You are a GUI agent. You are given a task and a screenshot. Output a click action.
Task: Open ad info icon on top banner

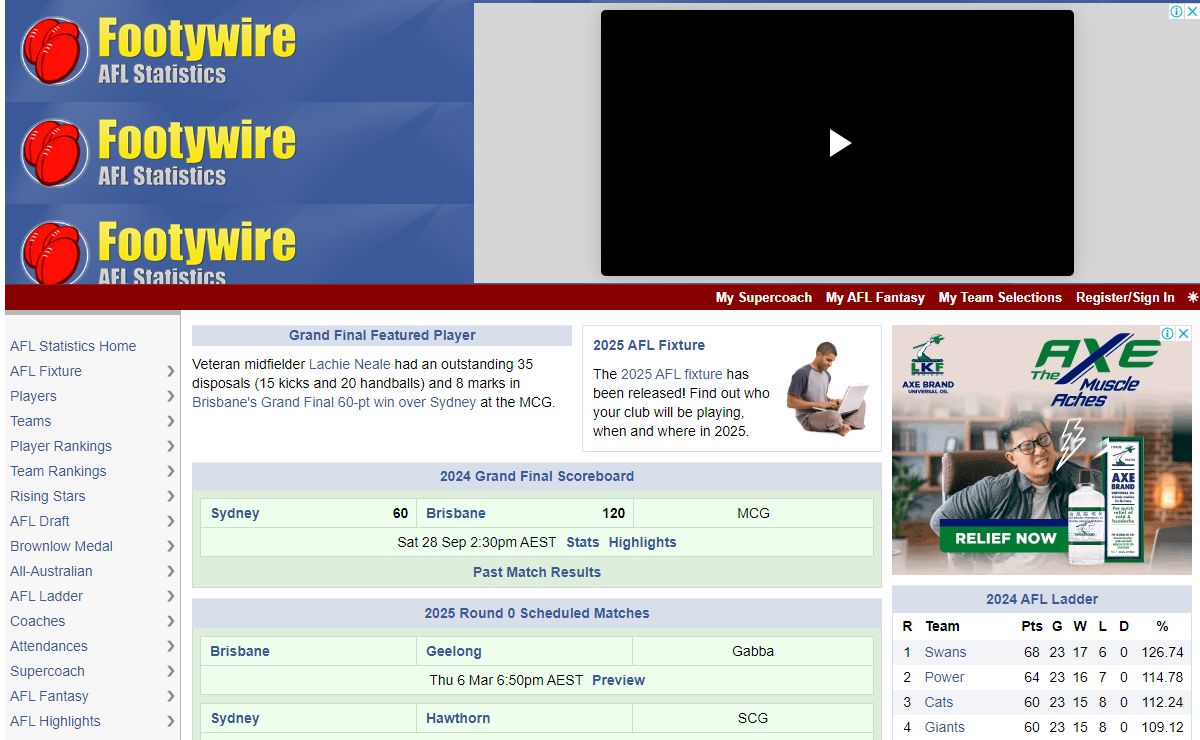click(x=1176, y=11)
